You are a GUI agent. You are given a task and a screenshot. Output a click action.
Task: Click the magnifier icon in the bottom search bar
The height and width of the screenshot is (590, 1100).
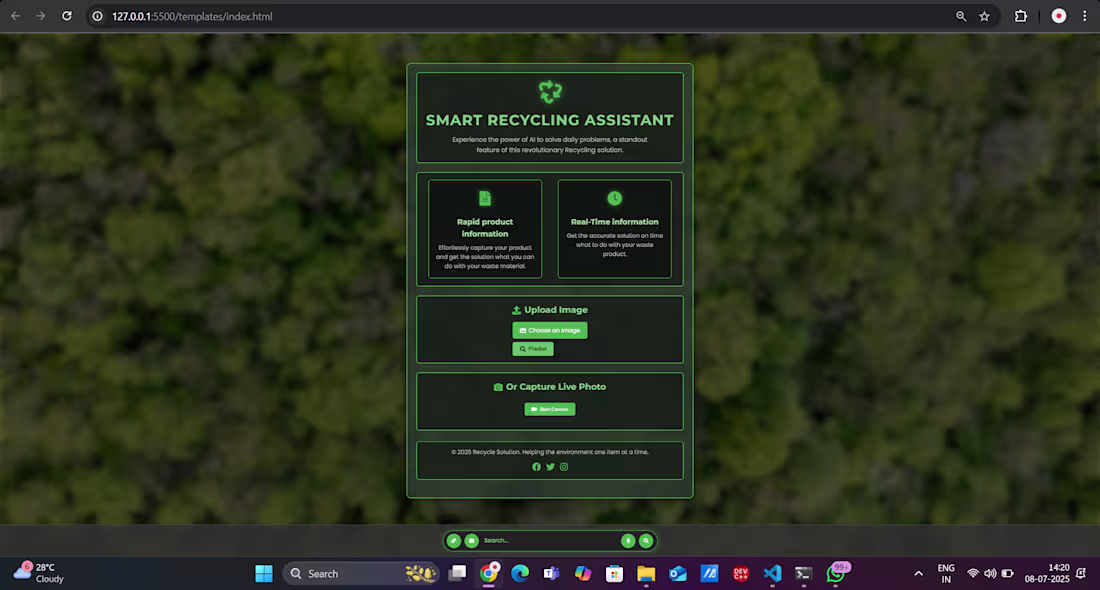pos(646,540)
